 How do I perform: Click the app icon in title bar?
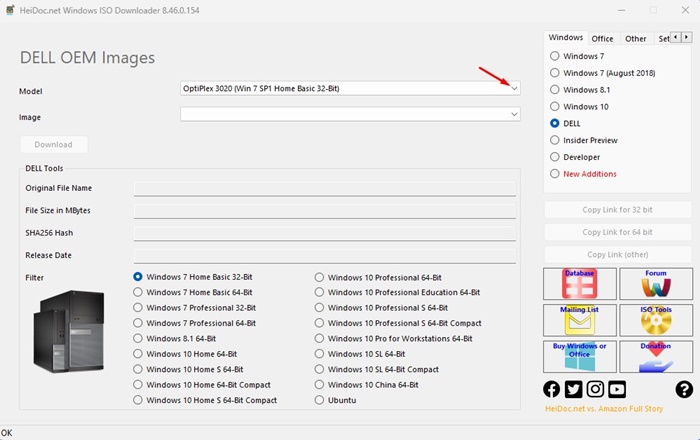coord(10,10)
